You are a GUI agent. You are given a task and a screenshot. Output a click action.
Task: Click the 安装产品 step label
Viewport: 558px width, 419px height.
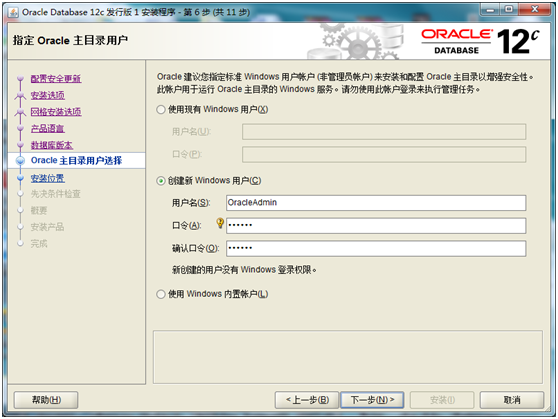pyautogui.click(x=47, y=227)
